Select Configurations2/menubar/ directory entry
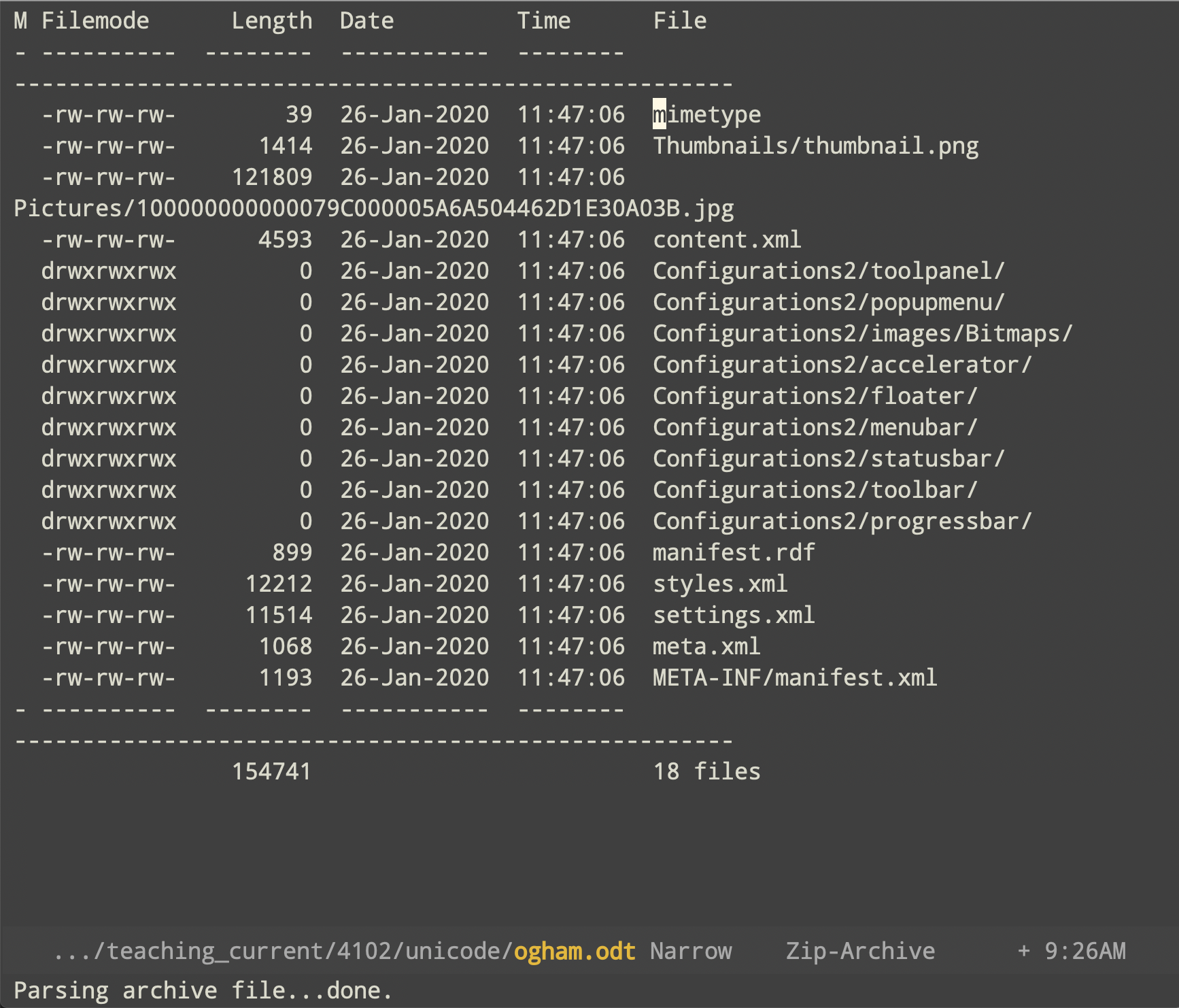 coord(815,427)
